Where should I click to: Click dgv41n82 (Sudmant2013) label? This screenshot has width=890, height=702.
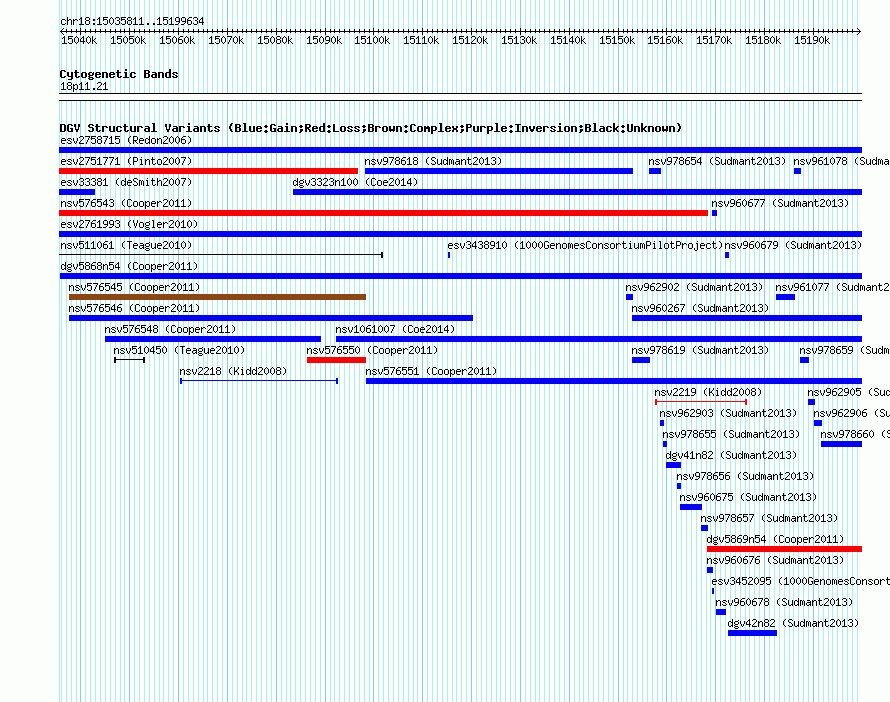pos(731,455)
